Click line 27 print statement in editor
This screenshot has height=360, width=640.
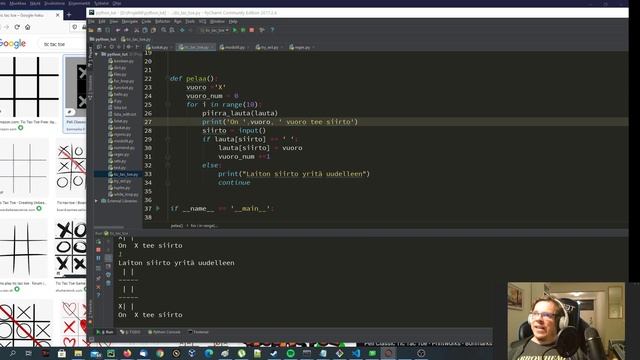coord(280,122)
